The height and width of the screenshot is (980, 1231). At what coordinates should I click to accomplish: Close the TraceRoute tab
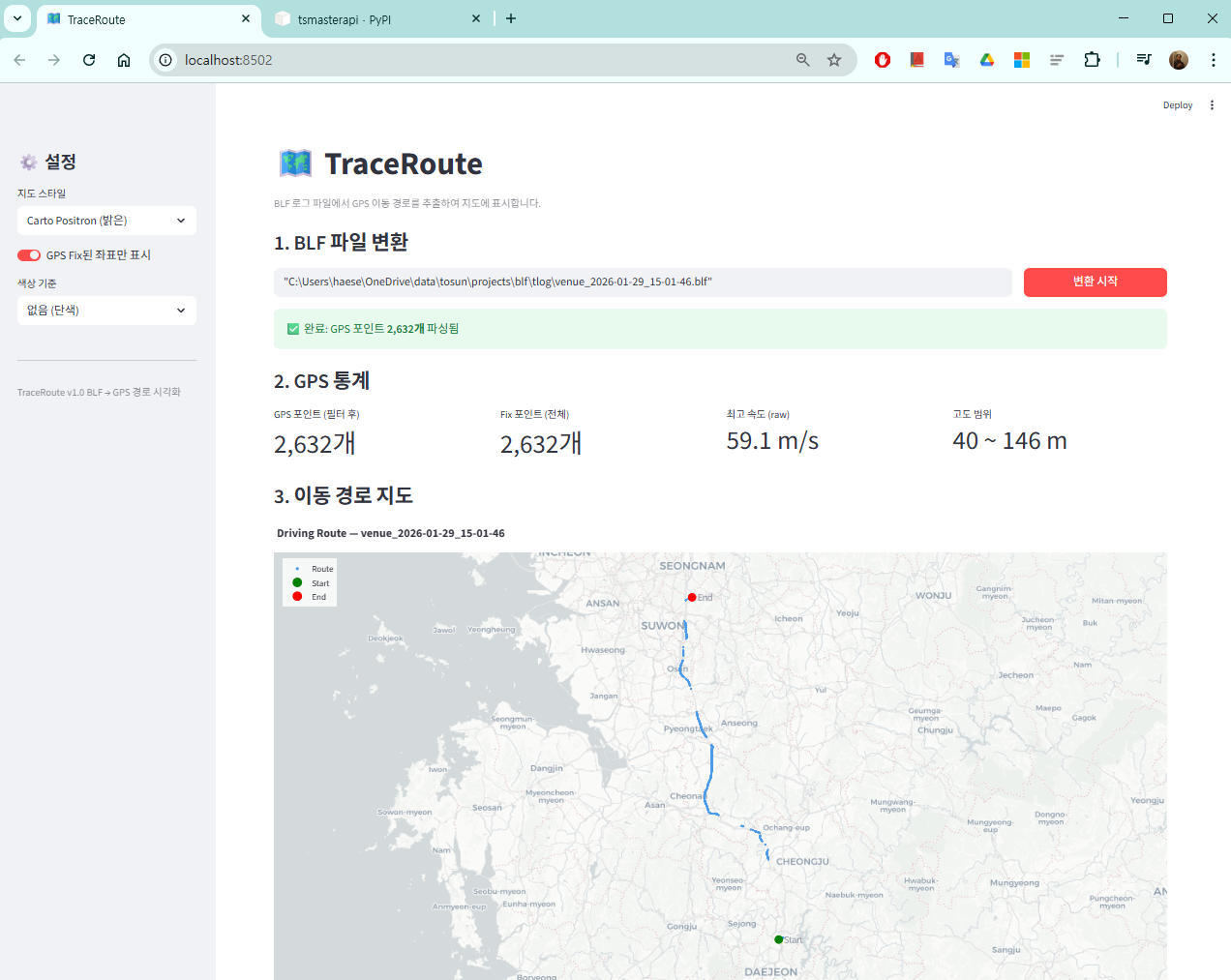coord(246,18)
